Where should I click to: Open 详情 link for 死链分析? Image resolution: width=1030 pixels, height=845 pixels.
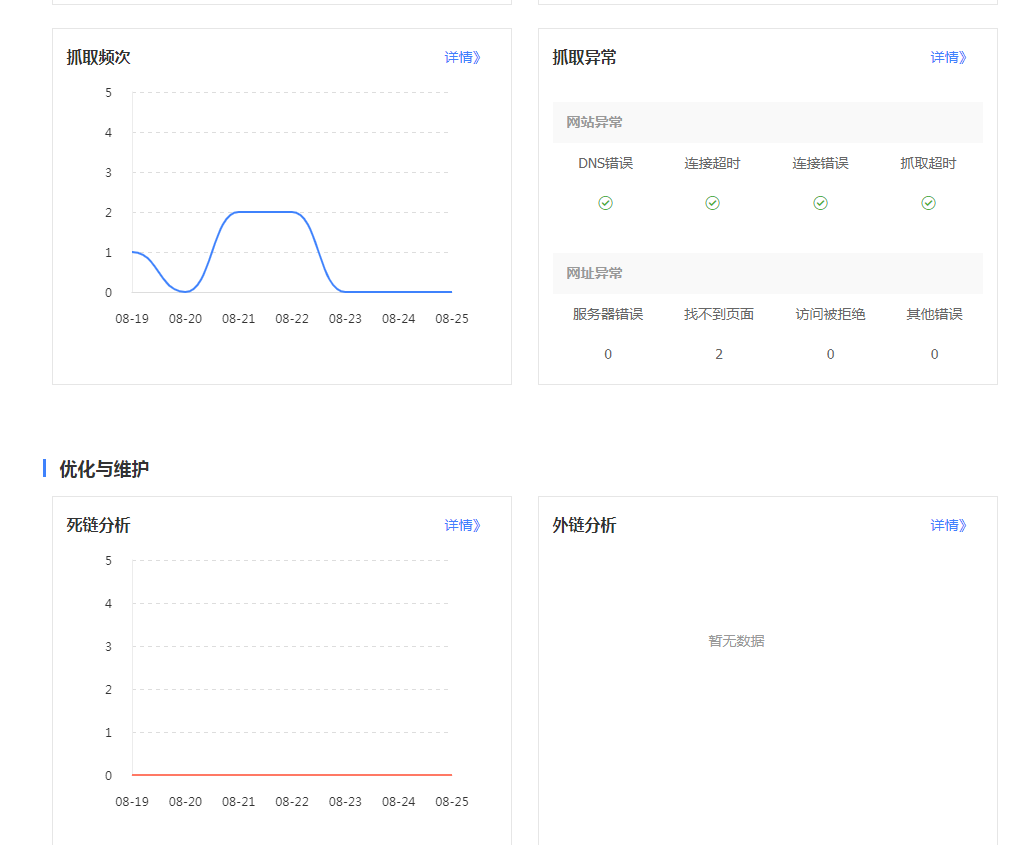click(x=462, y=525)
